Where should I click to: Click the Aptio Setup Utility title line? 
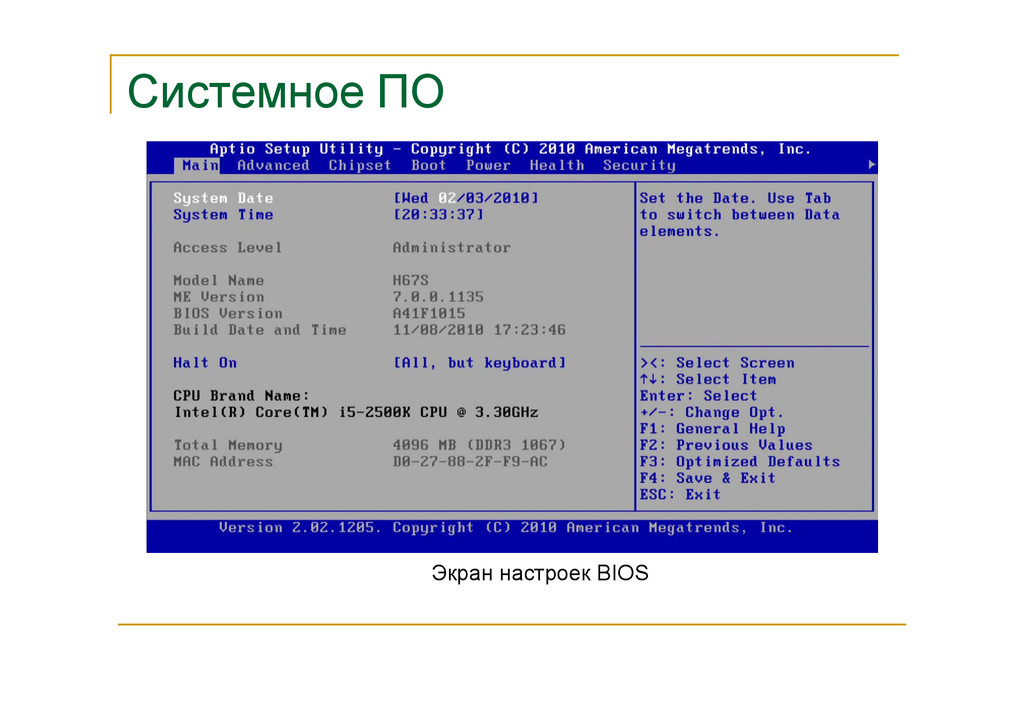pos(510,150)
